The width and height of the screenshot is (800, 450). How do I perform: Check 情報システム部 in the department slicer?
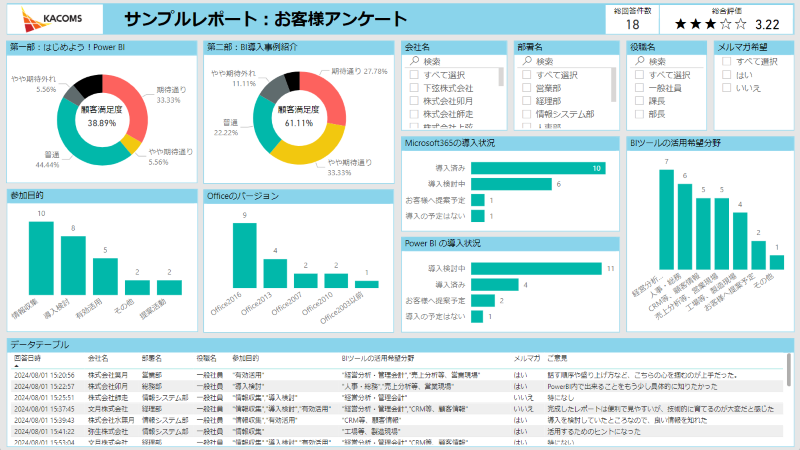tap(527, 114)
